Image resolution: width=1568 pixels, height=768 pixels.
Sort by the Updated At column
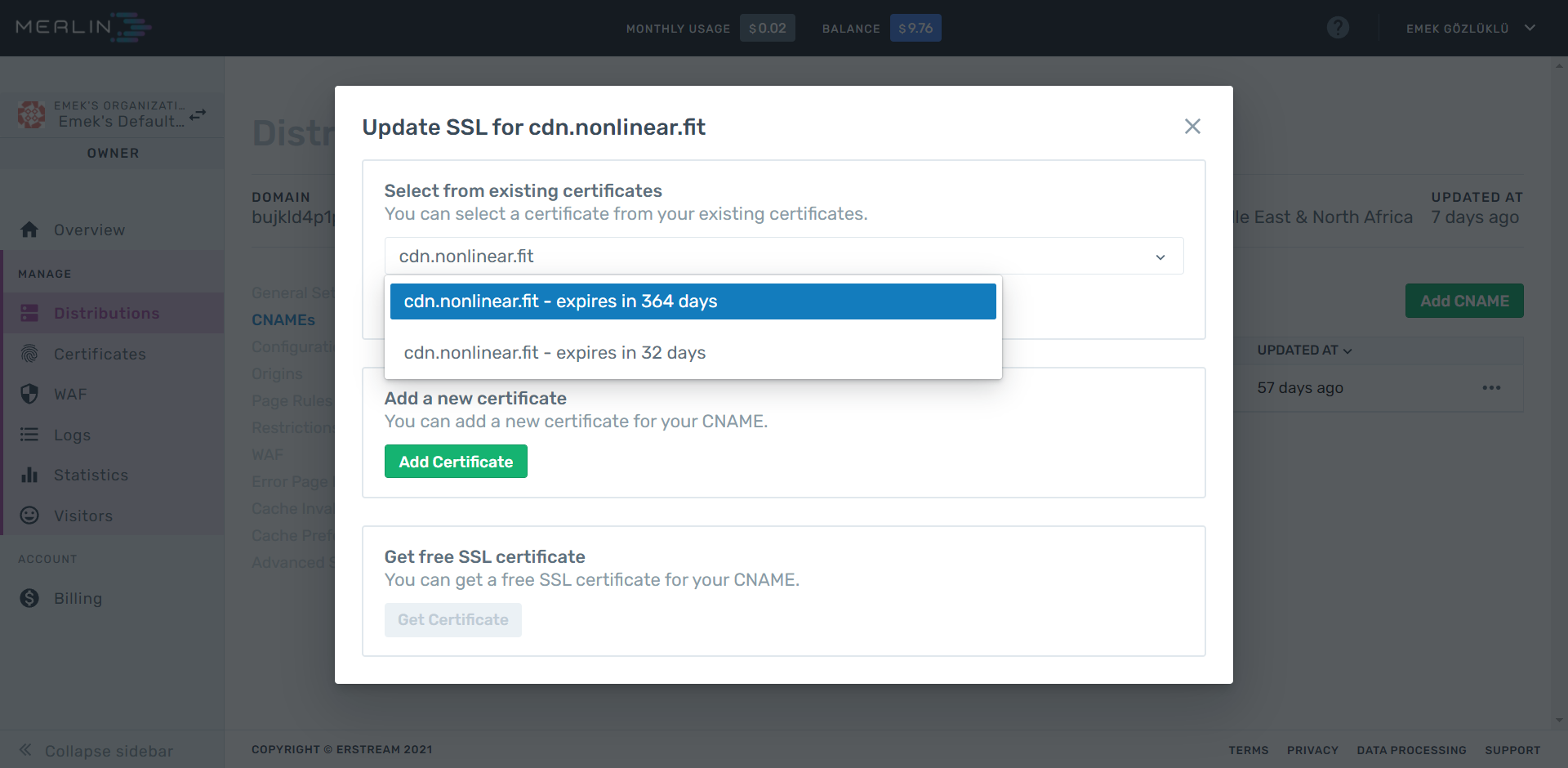[1304, 351]
